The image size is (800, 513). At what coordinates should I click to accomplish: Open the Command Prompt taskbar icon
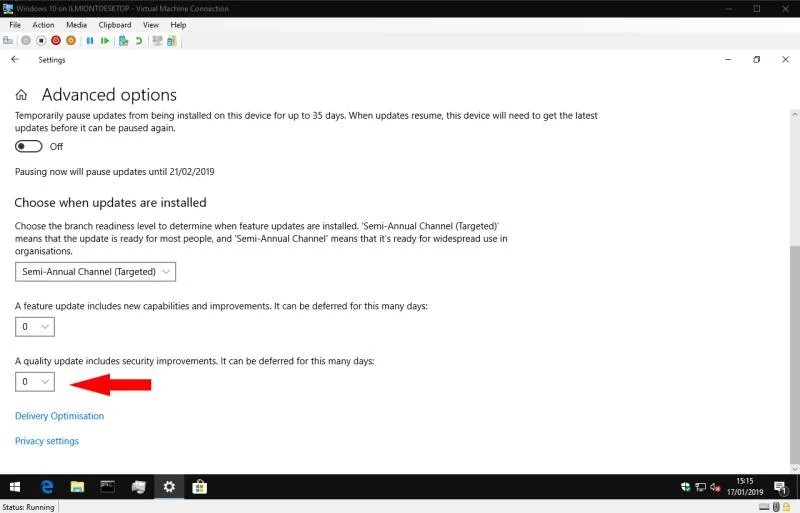point(107,487)
